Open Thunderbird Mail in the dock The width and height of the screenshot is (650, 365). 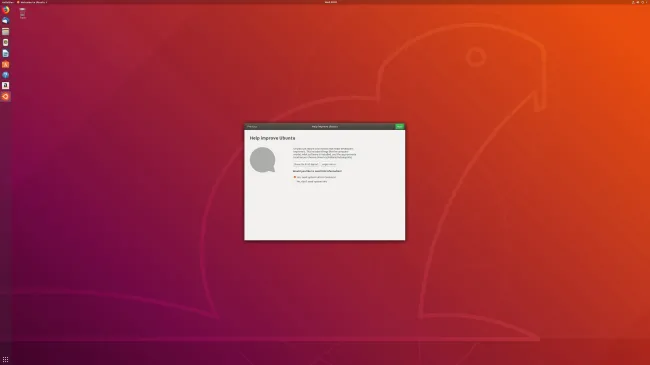click(5, 21)
